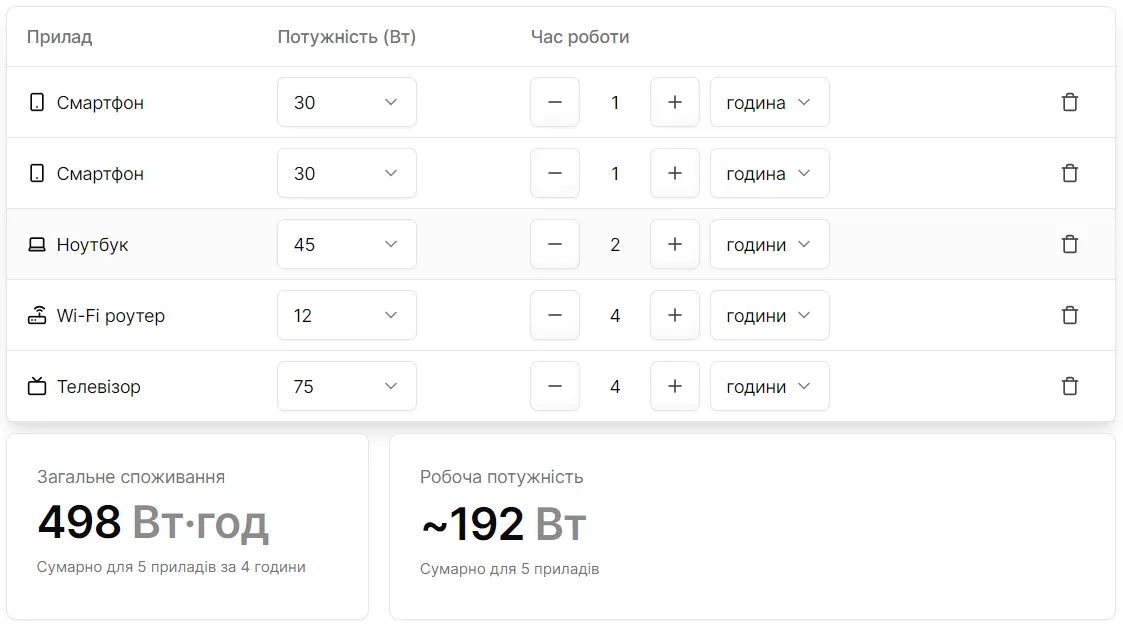1123x629 pixels.
Task: Click the Прилад column header
Action: (60, 37)
